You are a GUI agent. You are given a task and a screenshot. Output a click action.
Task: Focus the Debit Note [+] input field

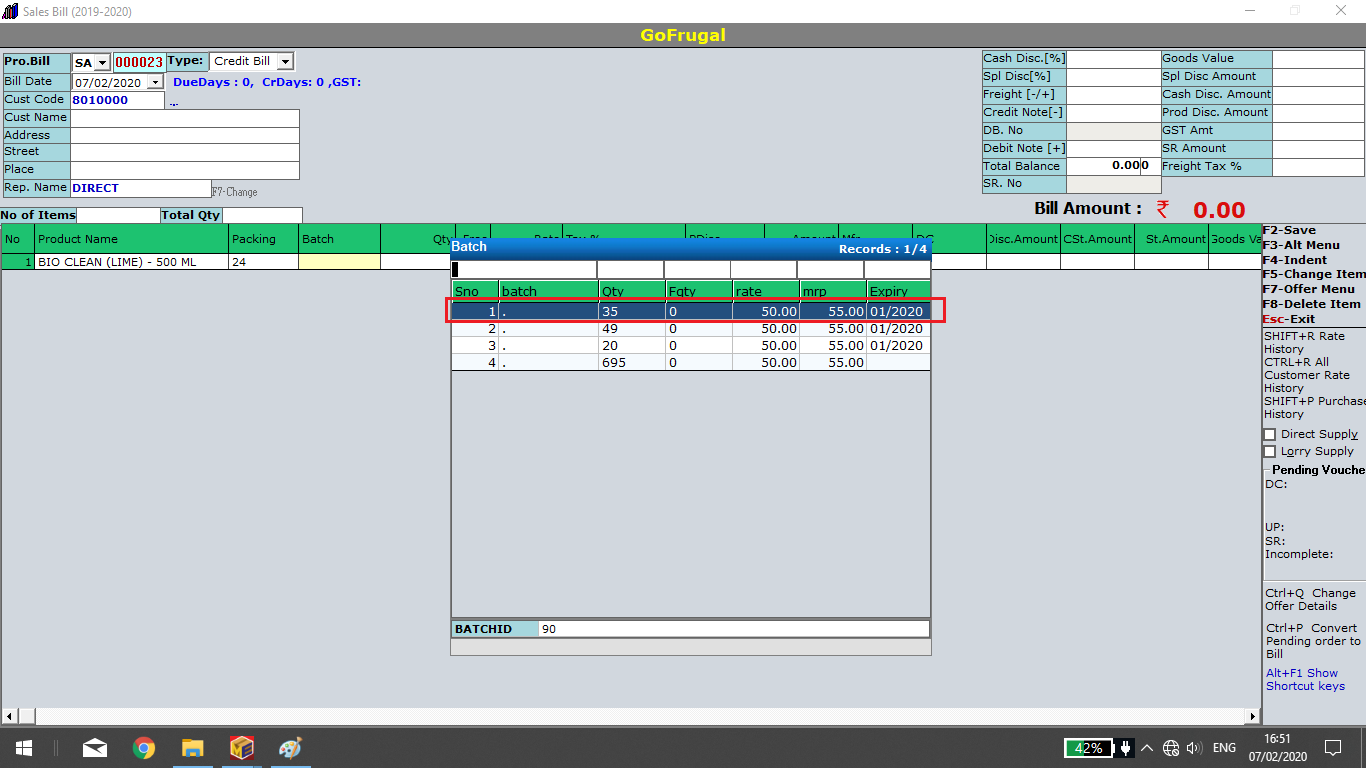pyautogui.click(x=1113, y=149)
